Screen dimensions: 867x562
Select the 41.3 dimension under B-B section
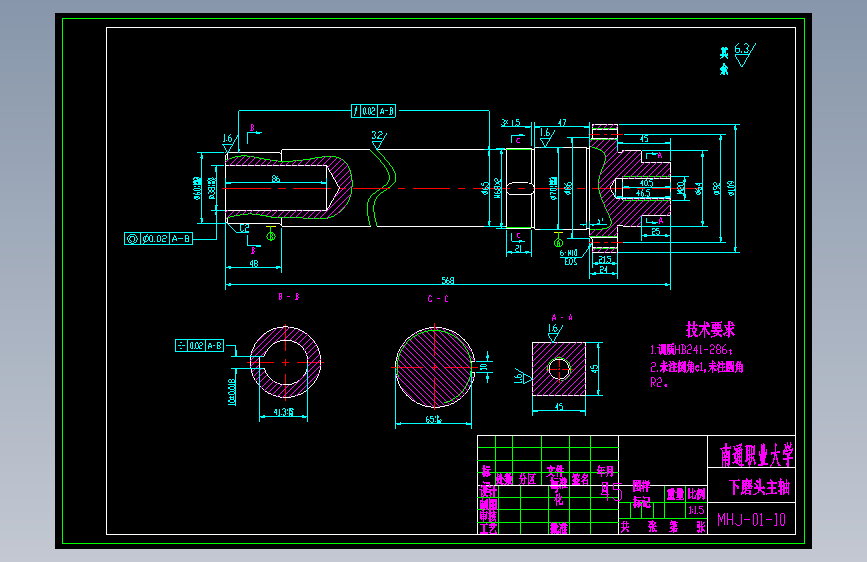tap(283, 412)
